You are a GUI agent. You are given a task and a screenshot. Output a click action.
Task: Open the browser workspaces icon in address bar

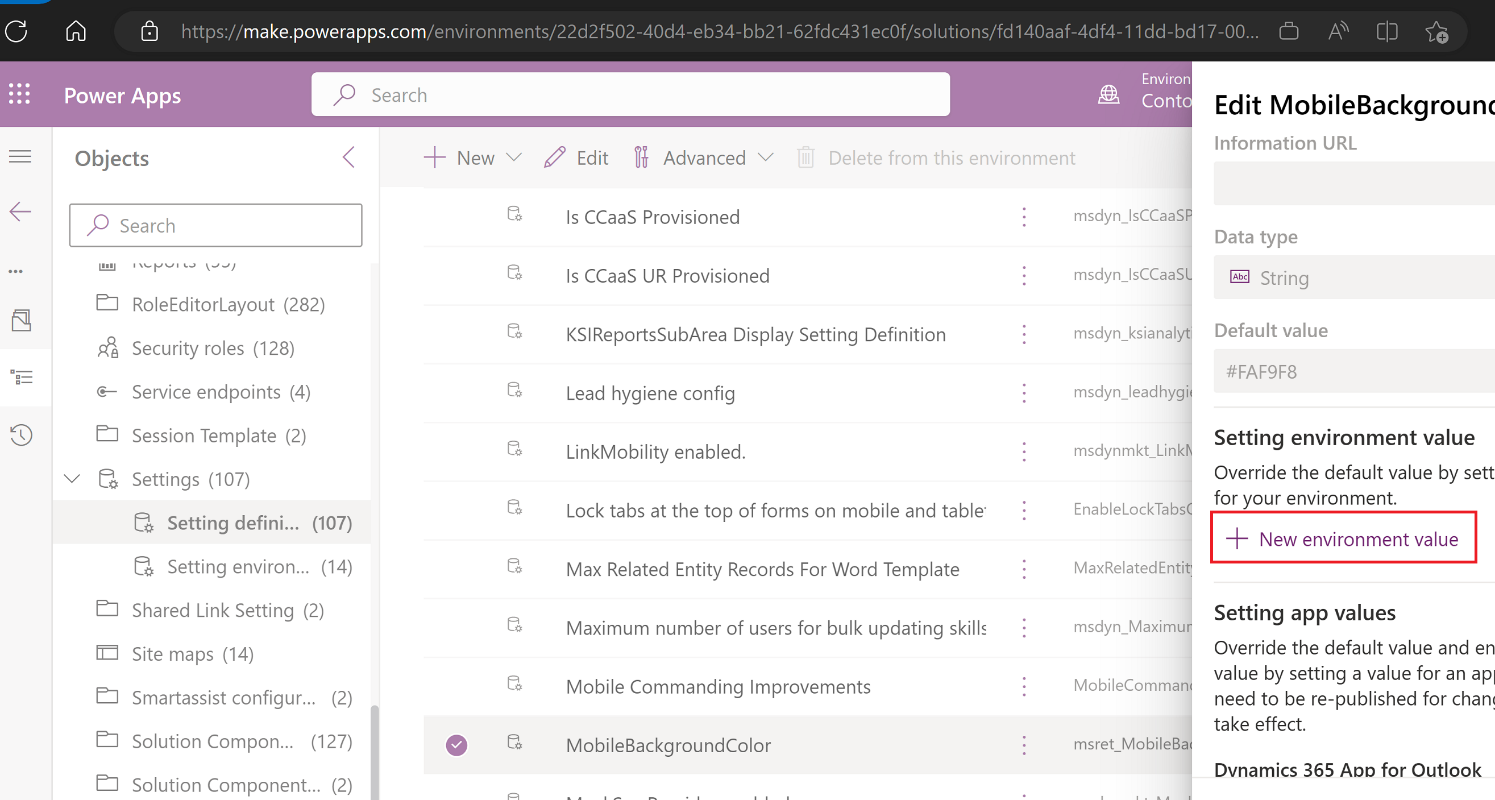pos(1289,32)
